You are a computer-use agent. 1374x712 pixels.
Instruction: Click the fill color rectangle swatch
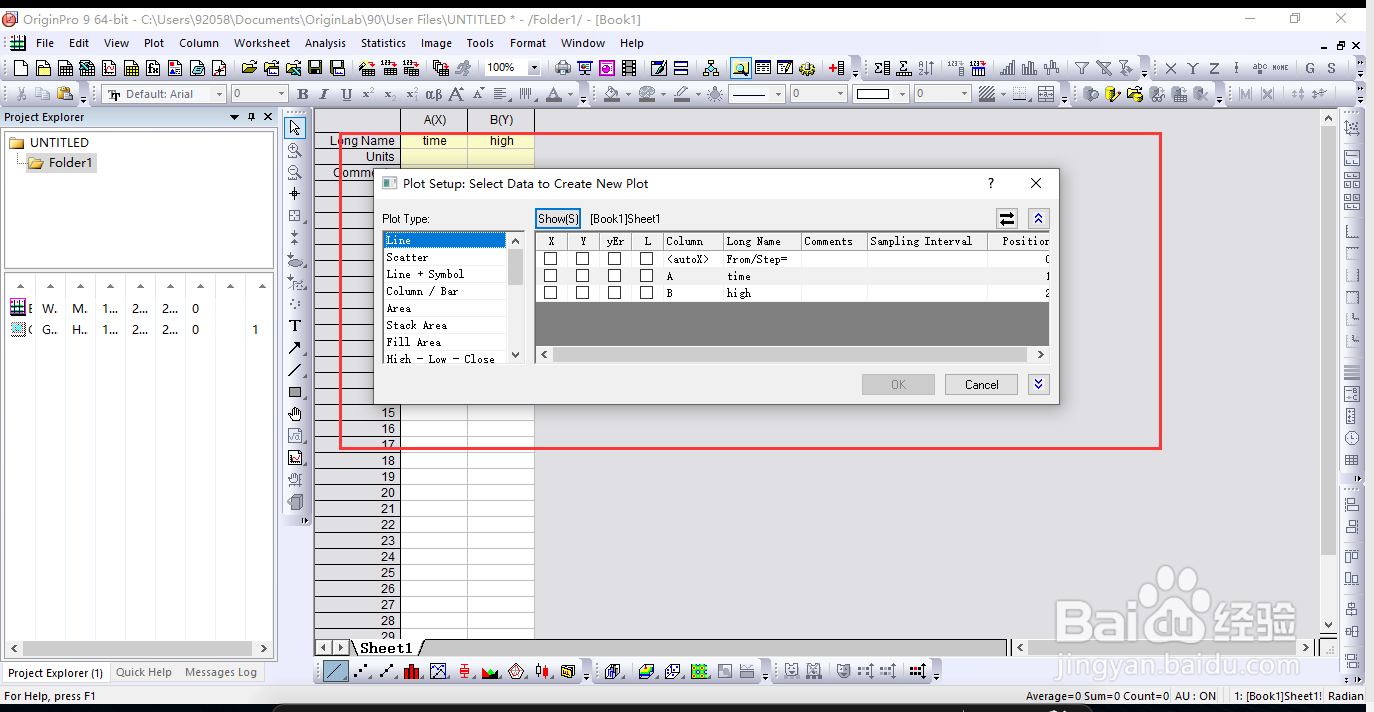click(x=873, y=94)
